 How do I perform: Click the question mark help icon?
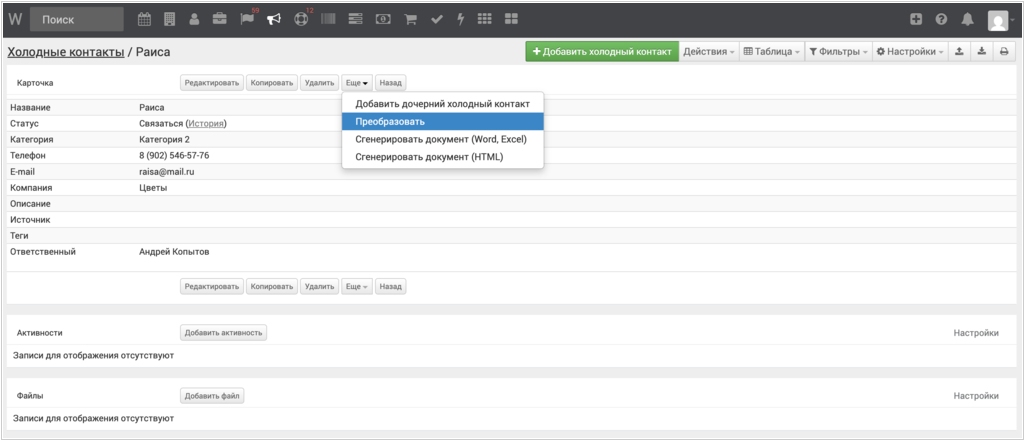coord(941,19)
